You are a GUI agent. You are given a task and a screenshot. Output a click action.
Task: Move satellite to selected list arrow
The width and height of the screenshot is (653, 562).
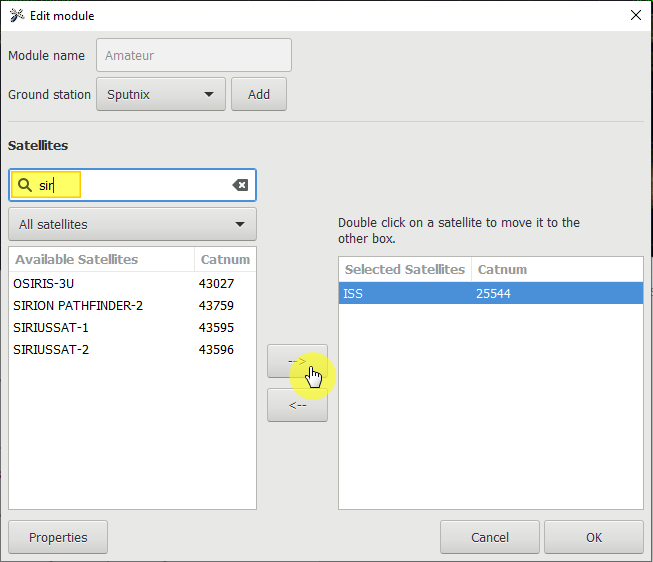(297, 361)
